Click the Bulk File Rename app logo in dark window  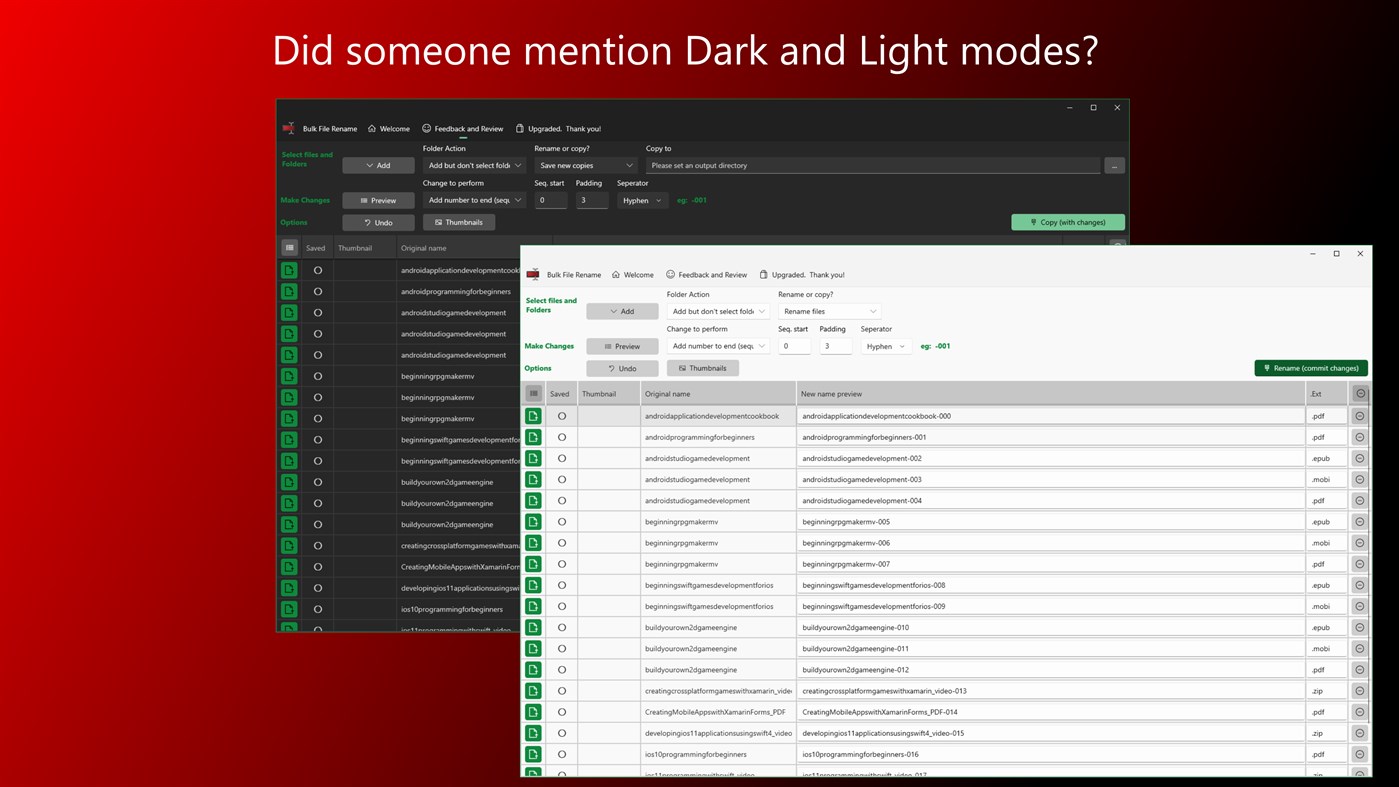289,128
